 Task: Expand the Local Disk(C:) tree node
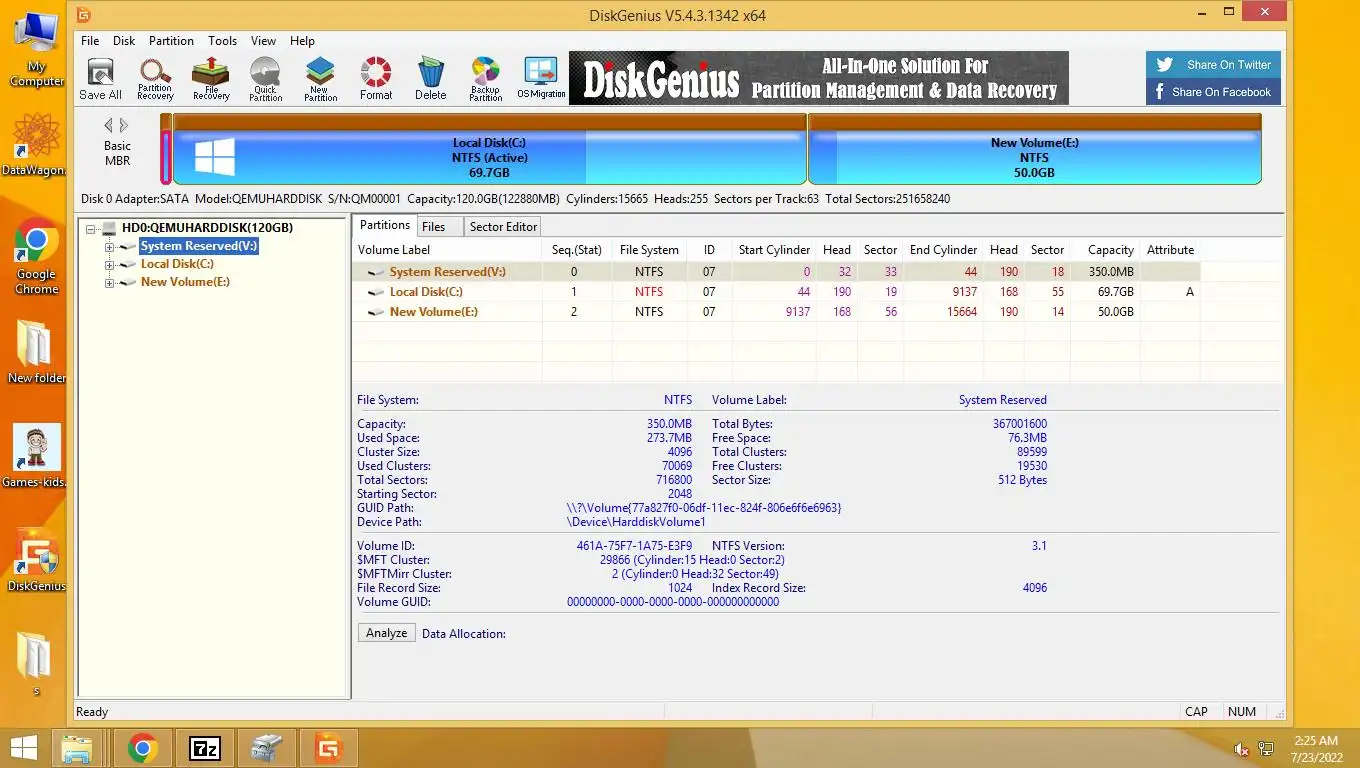point(109,264)
